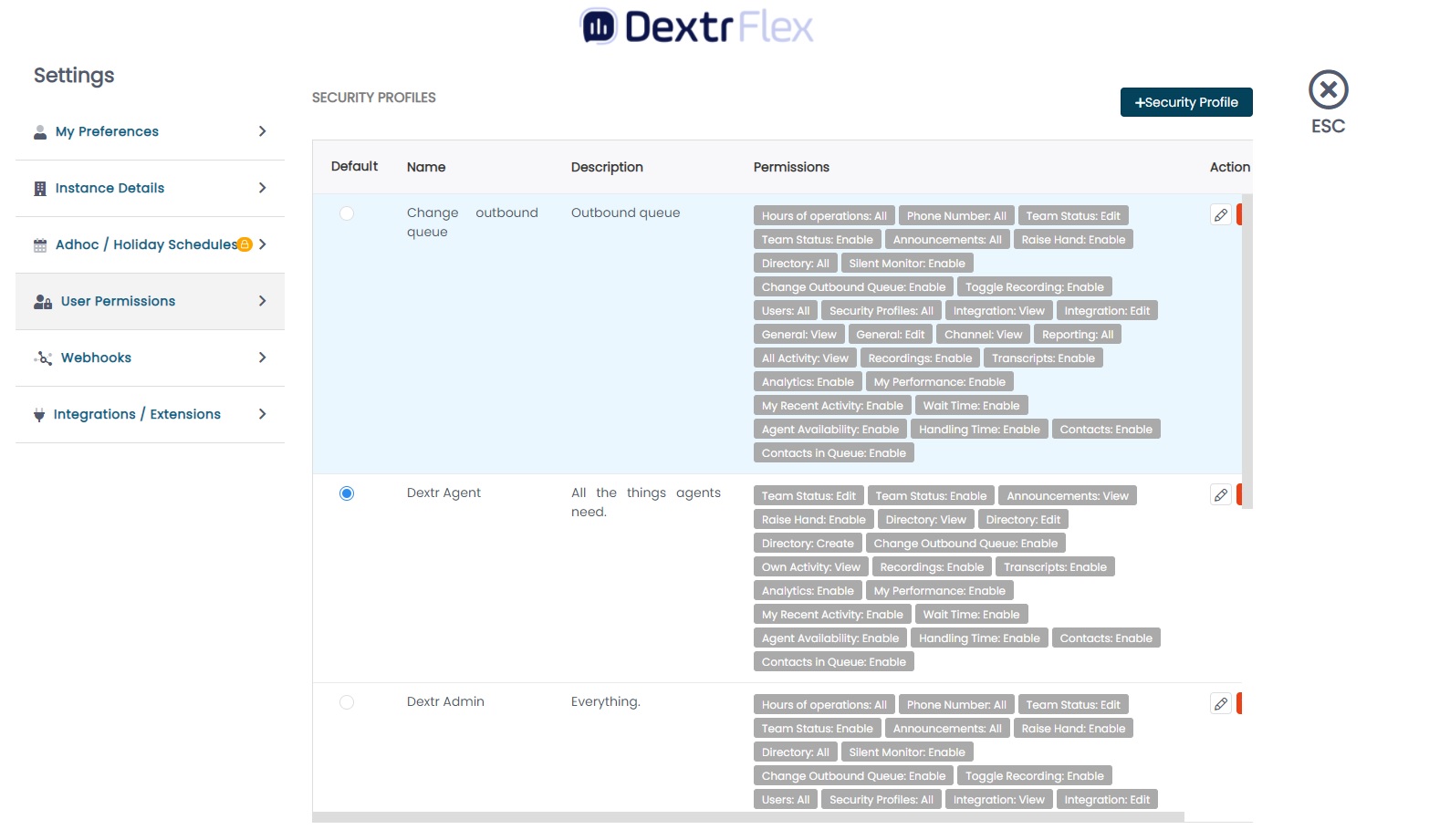The width and height of the screenshot is (1450, 840).
Task: Click the 'Everything.' description
Action: click(x=605, y=701)
